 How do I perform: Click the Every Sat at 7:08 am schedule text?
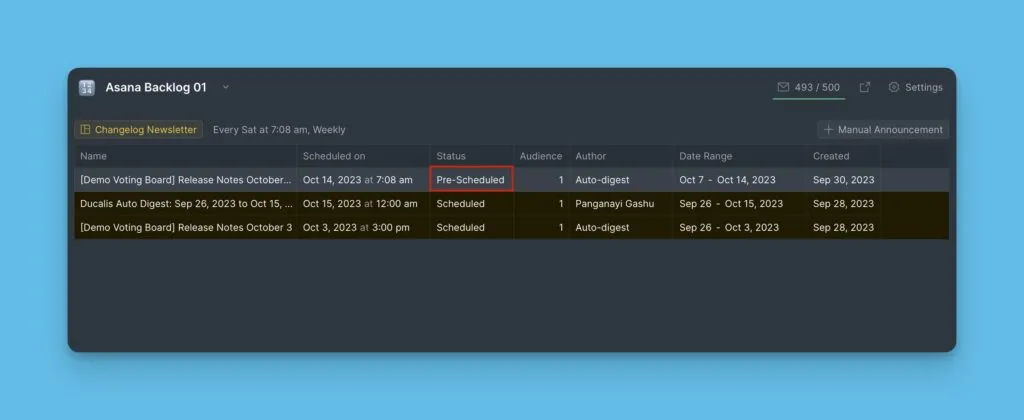coord(279,130)
